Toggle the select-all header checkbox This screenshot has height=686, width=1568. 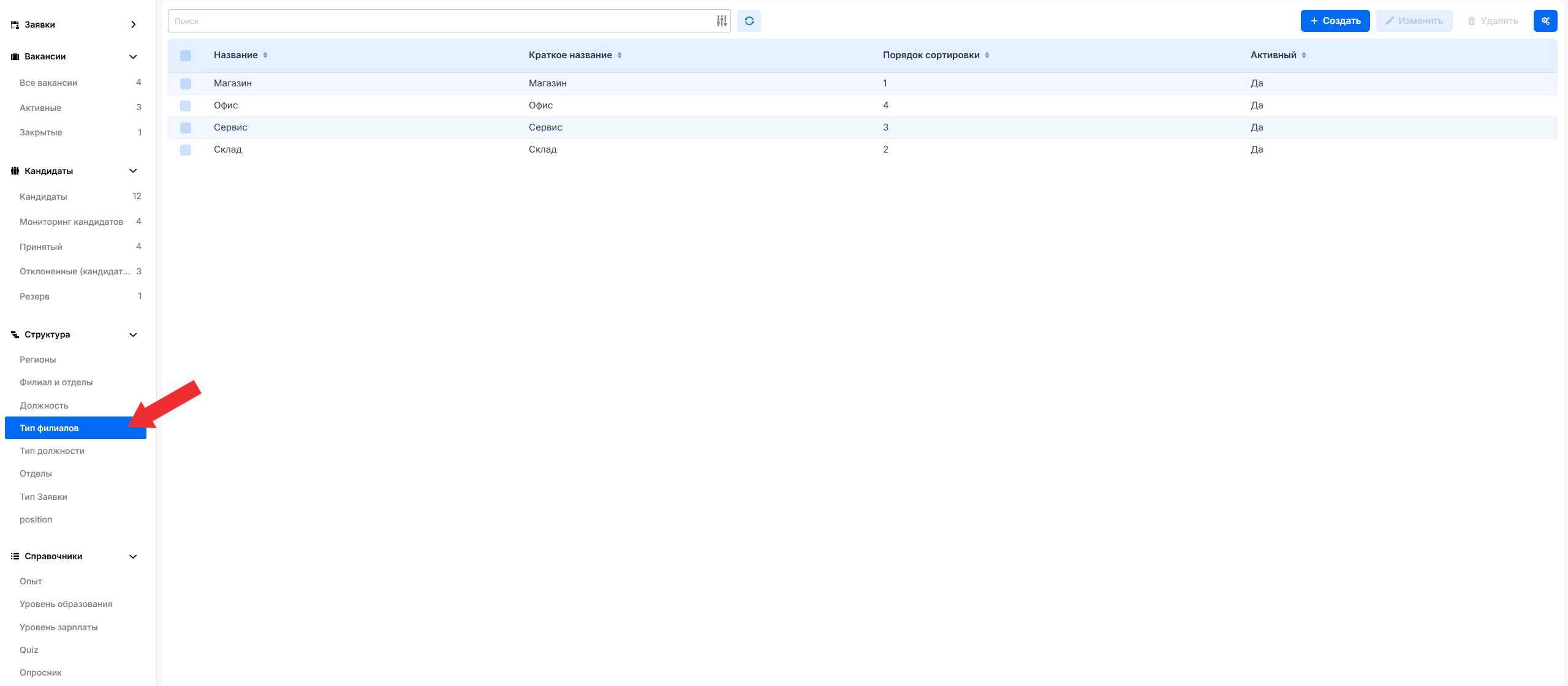click(x=186, y=56)
